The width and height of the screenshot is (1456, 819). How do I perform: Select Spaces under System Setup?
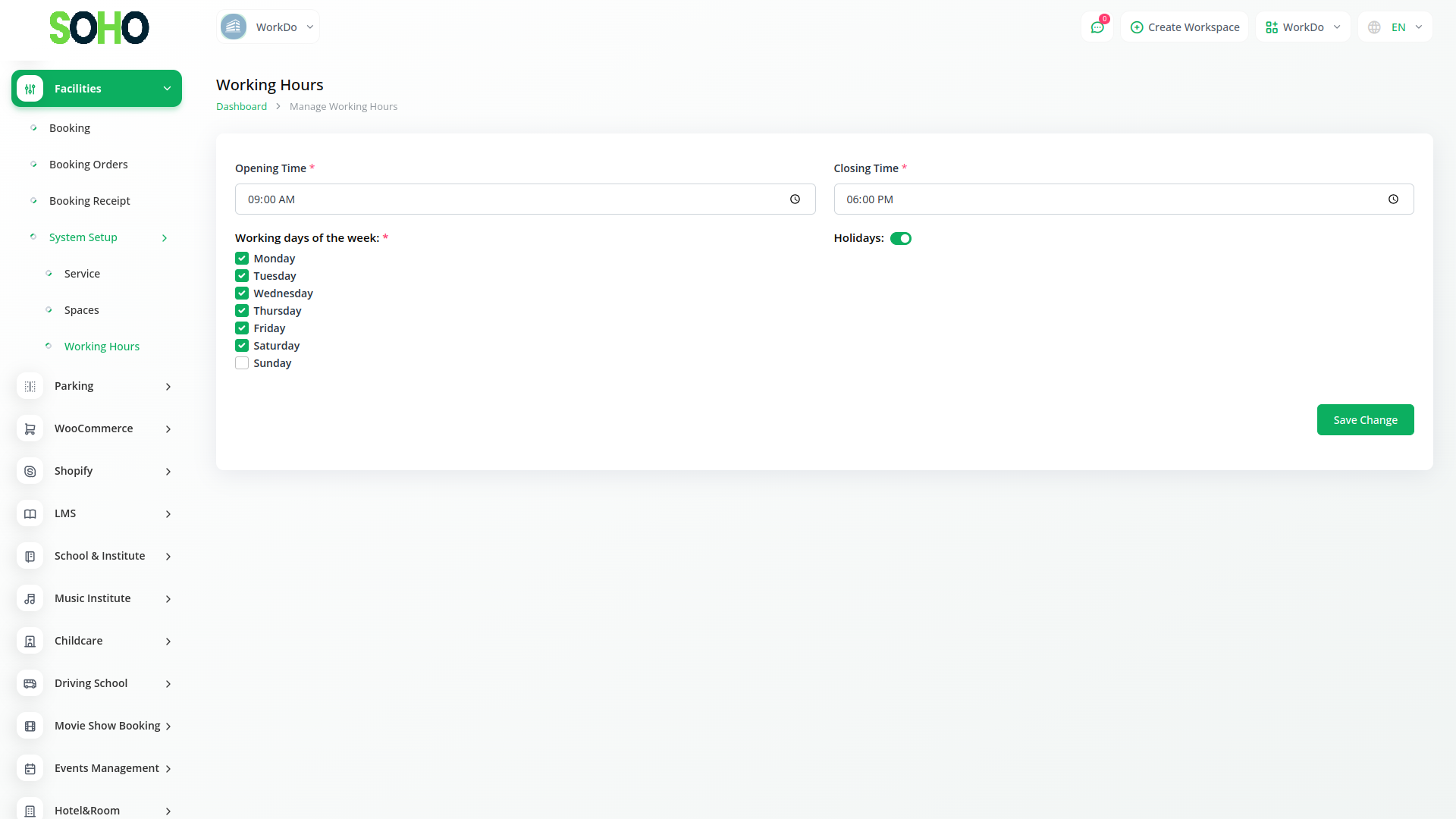point(81,310)
